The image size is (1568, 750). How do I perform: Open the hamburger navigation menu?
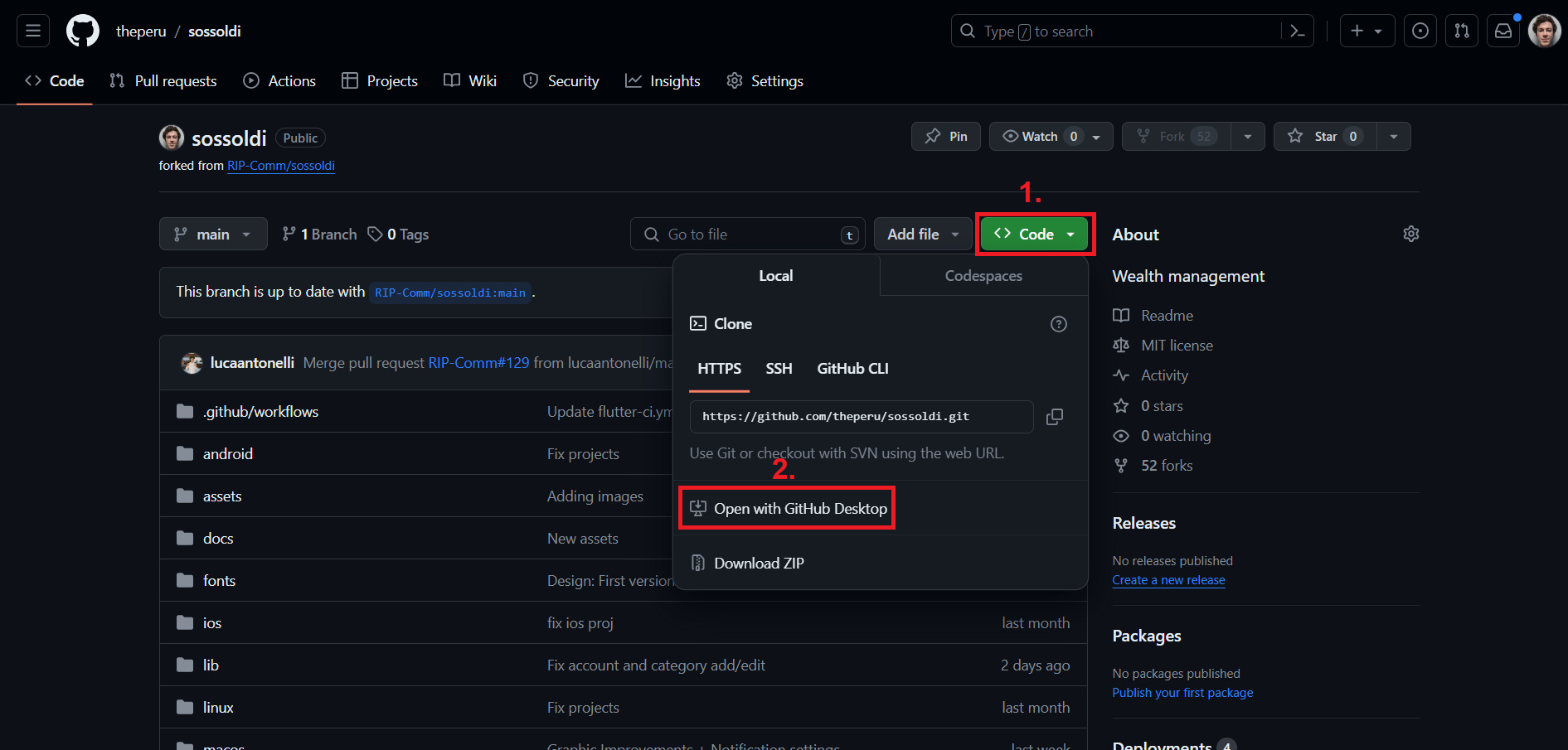point(33,31)
